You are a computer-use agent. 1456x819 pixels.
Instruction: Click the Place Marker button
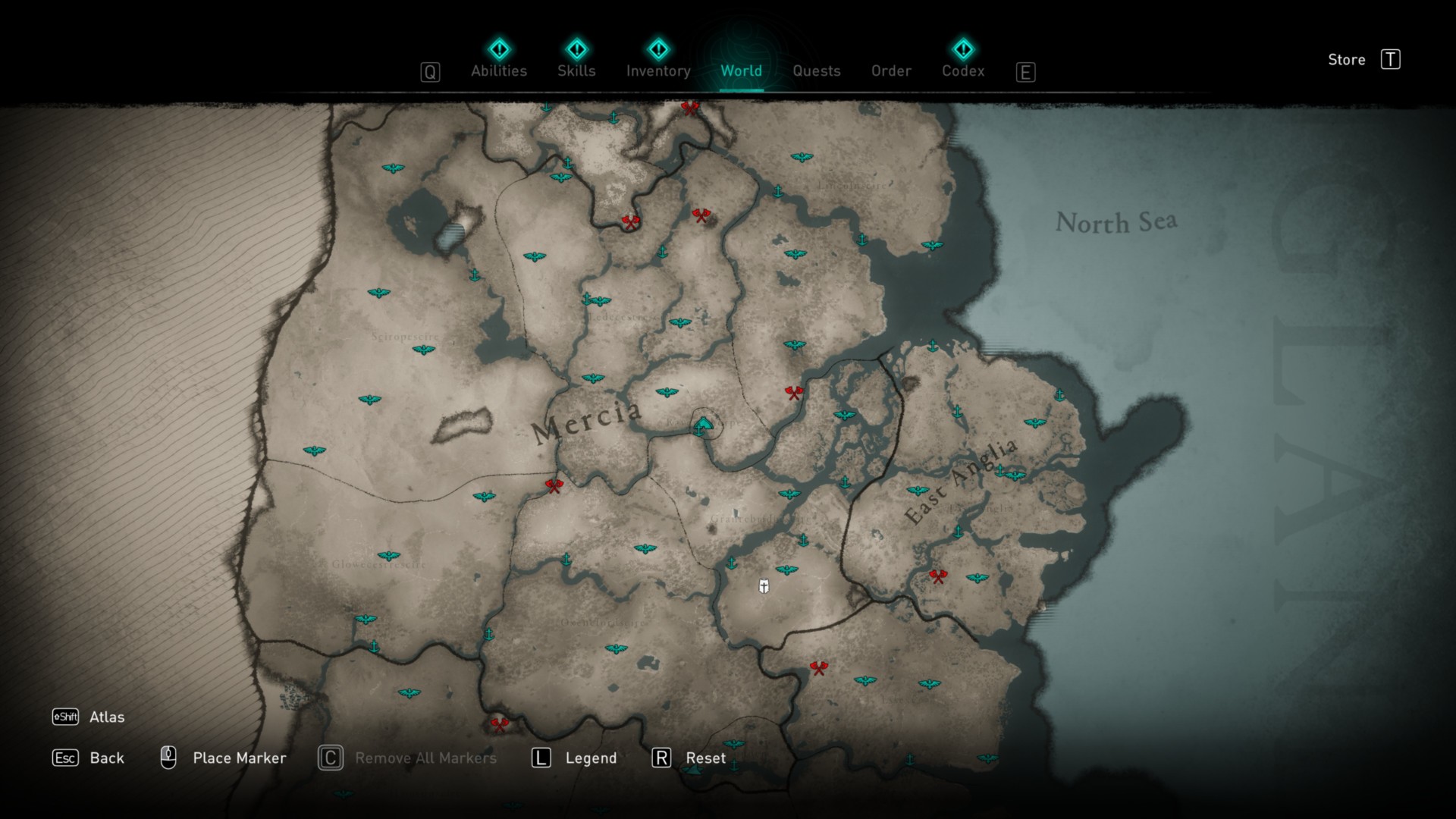221,758
